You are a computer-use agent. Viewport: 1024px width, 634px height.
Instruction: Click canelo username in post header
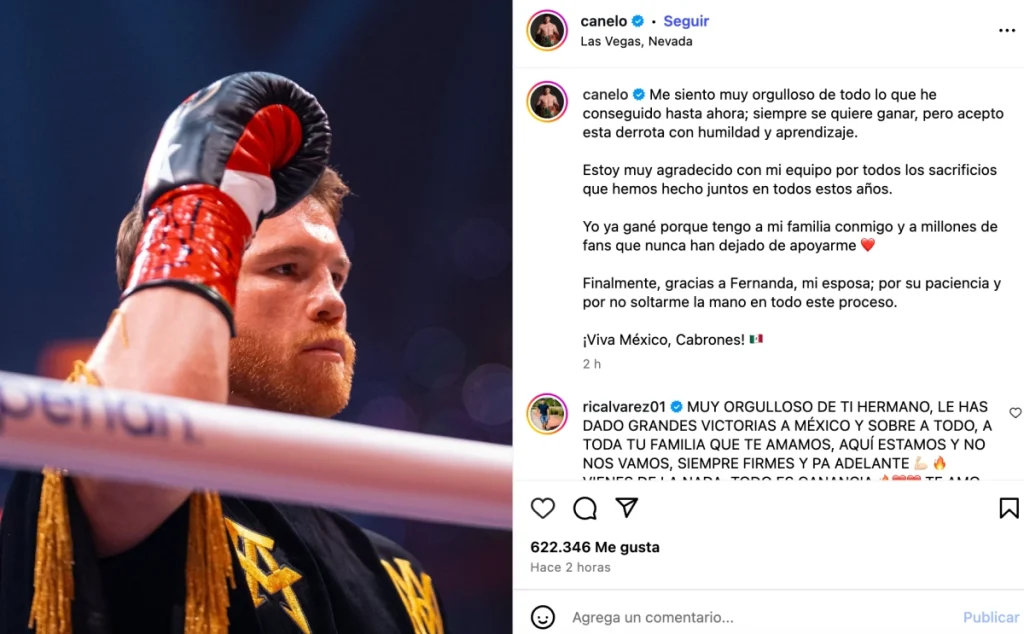click(x=603, y=21)
